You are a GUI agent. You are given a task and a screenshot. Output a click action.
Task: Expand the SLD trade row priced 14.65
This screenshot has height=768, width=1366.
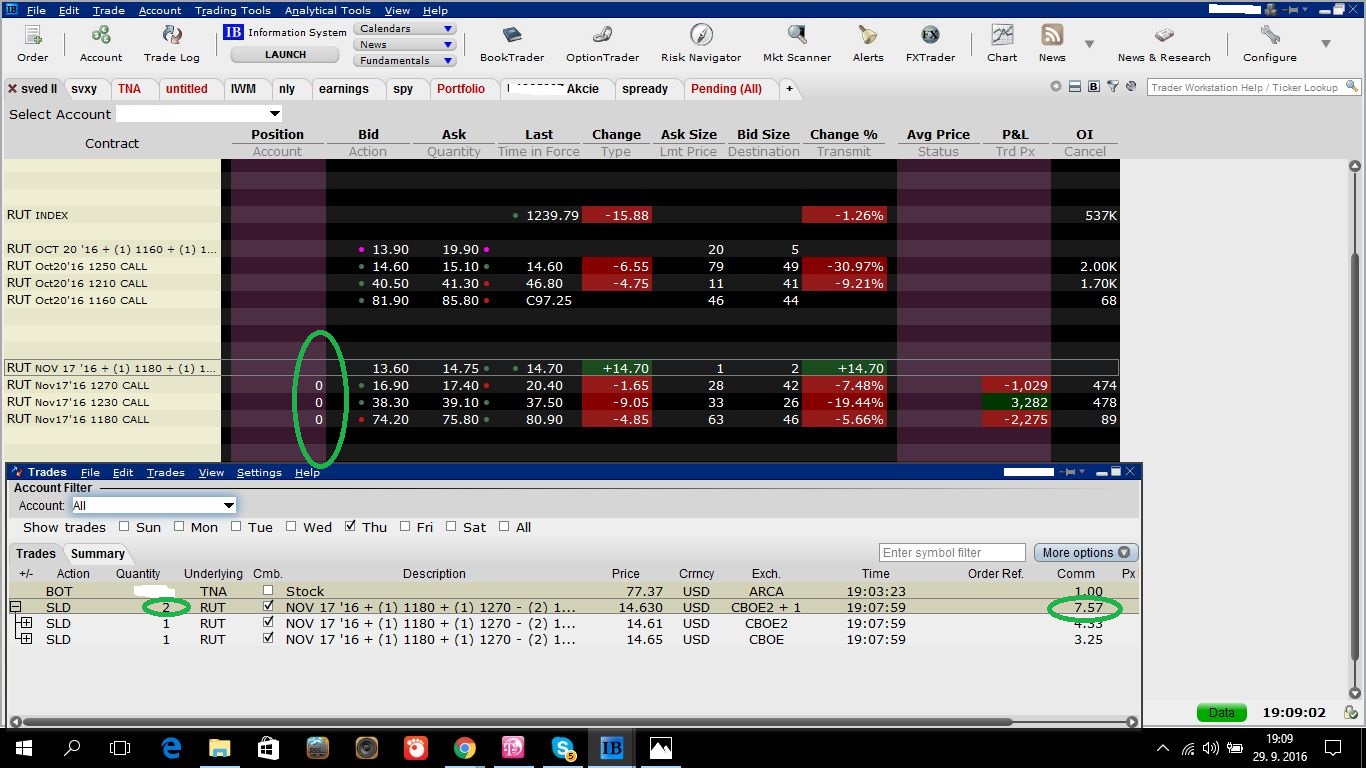pos(26,639)
